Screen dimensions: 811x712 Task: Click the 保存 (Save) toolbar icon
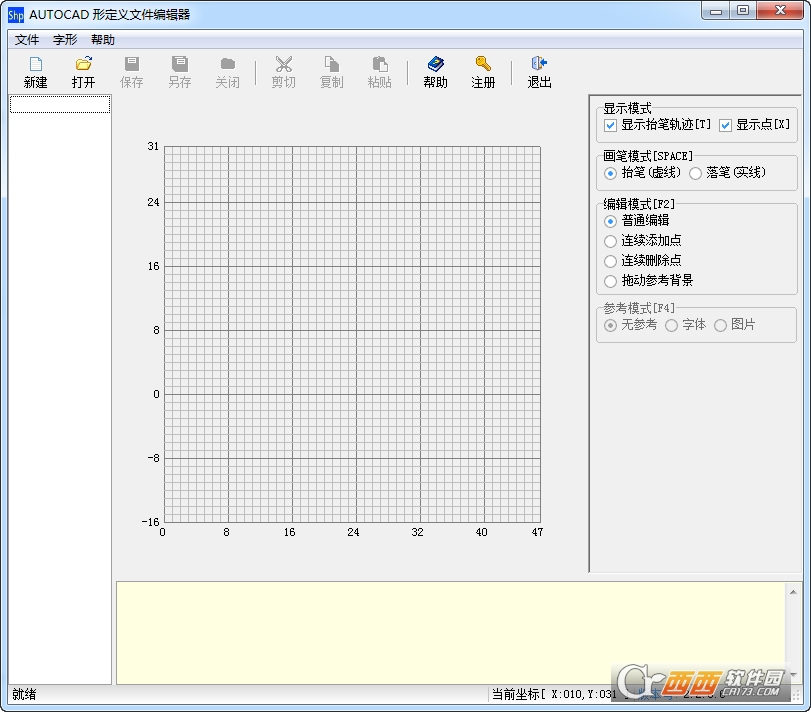tap(132, 65)
